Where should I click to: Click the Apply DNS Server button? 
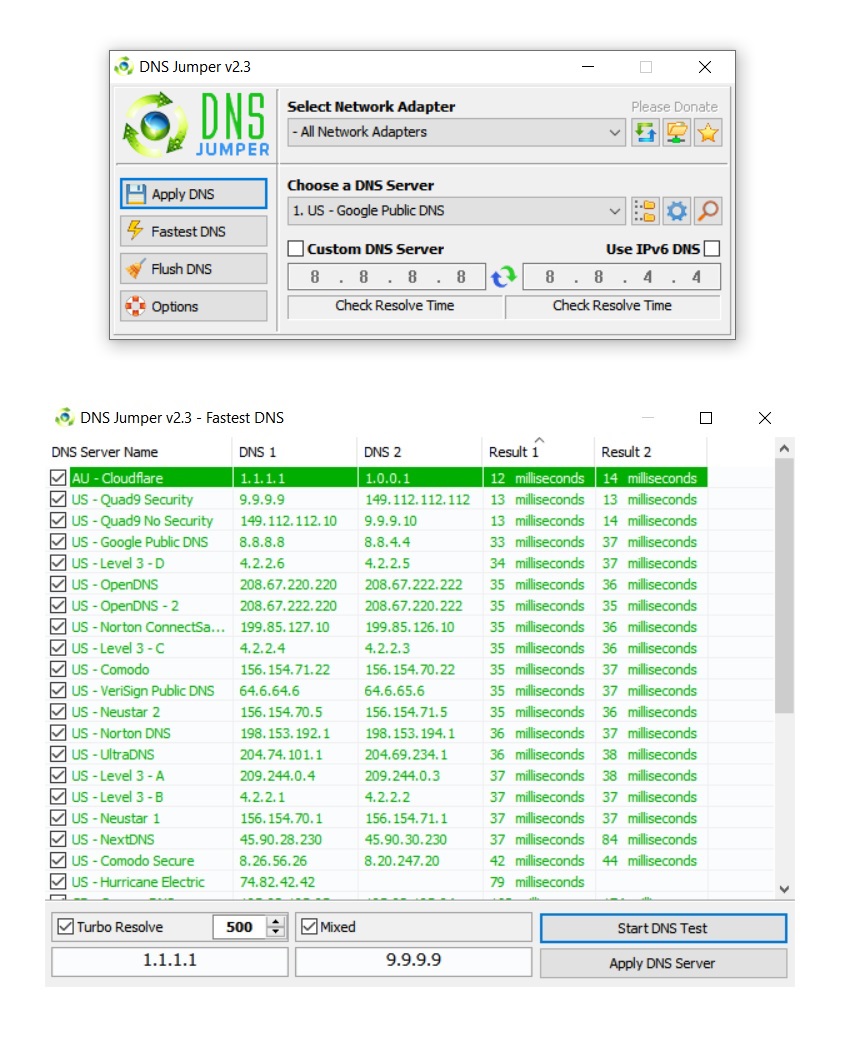click(x=663, y=964)
